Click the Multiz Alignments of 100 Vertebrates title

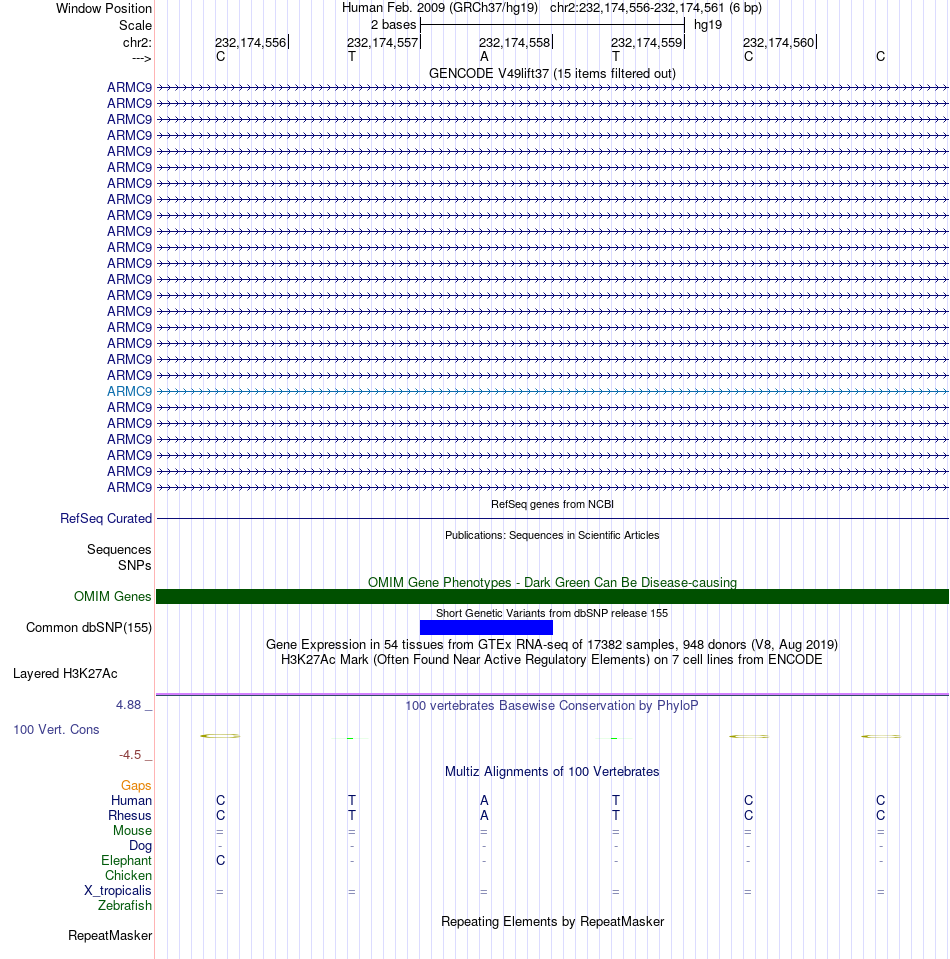[552, 772]
